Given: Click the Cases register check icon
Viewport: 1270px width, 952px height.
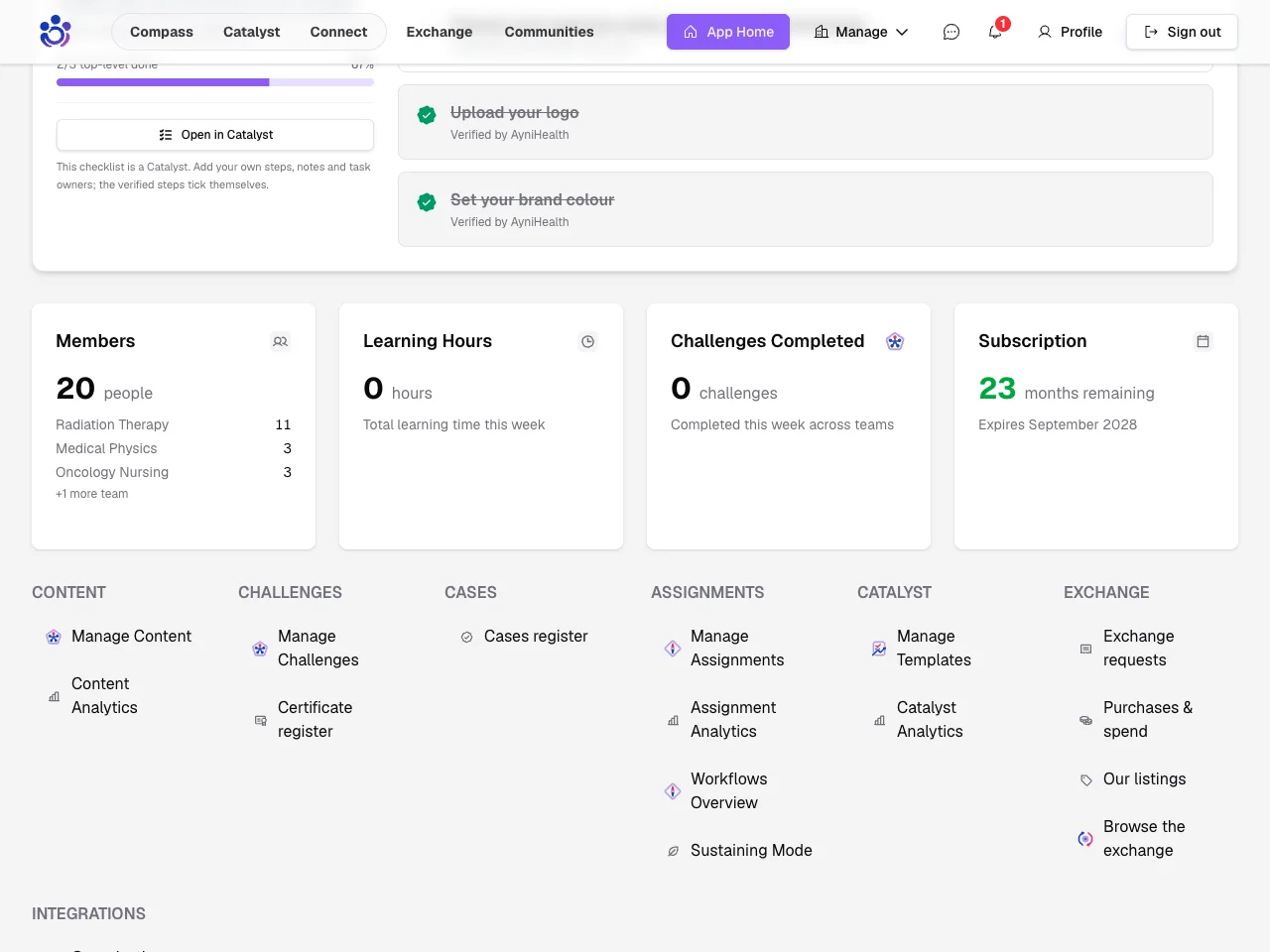Looking at the screenshot, I should pyautogui.click(x=466, y=637).
